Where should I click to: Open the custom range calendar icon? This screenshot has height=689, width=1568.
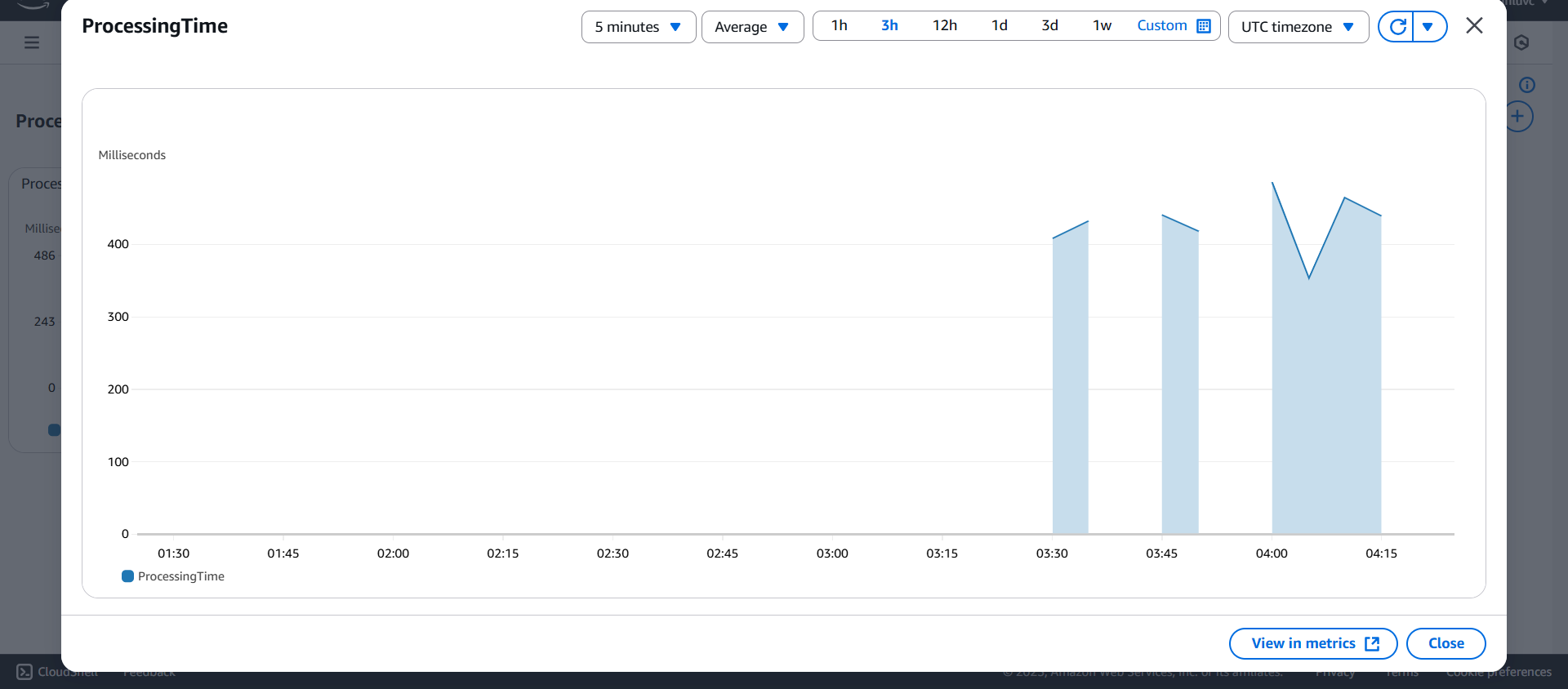[1203, 26]
